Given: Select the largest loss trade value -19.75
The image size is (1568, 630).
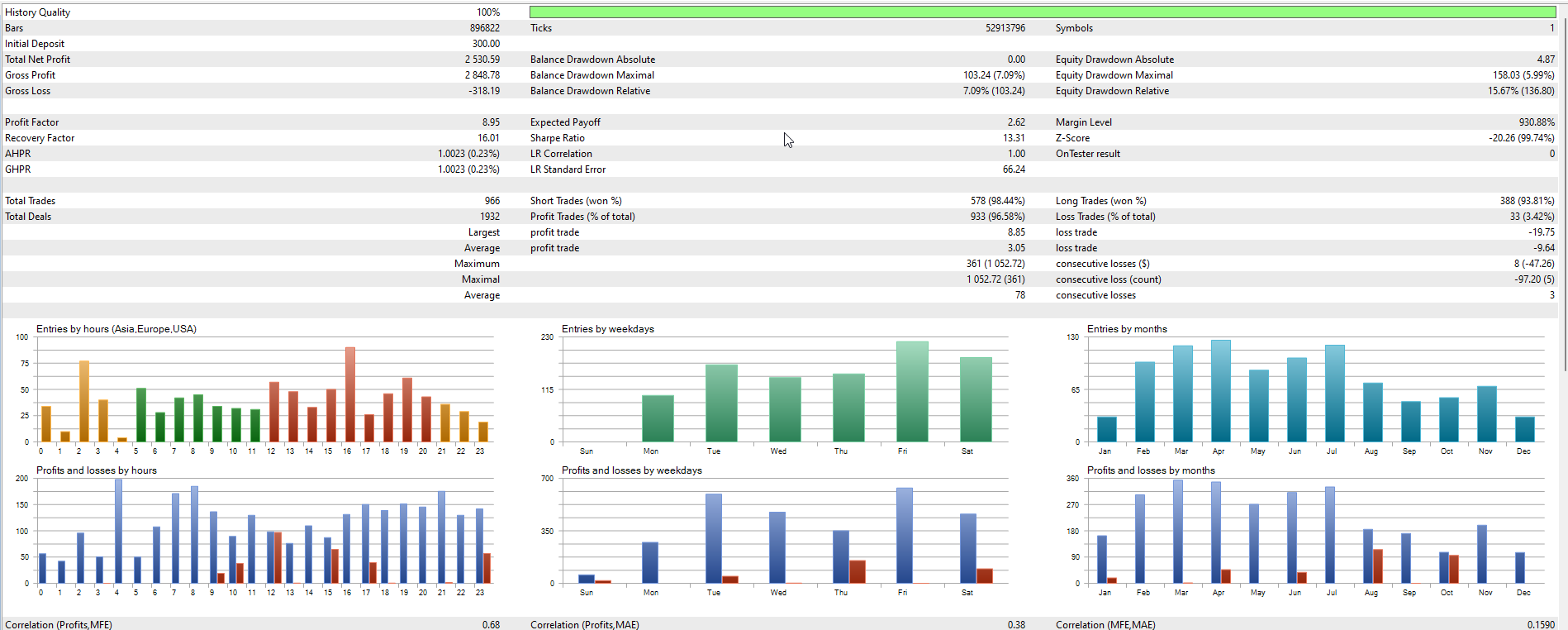Looking at the screenshot, I should coord(1542,232).
